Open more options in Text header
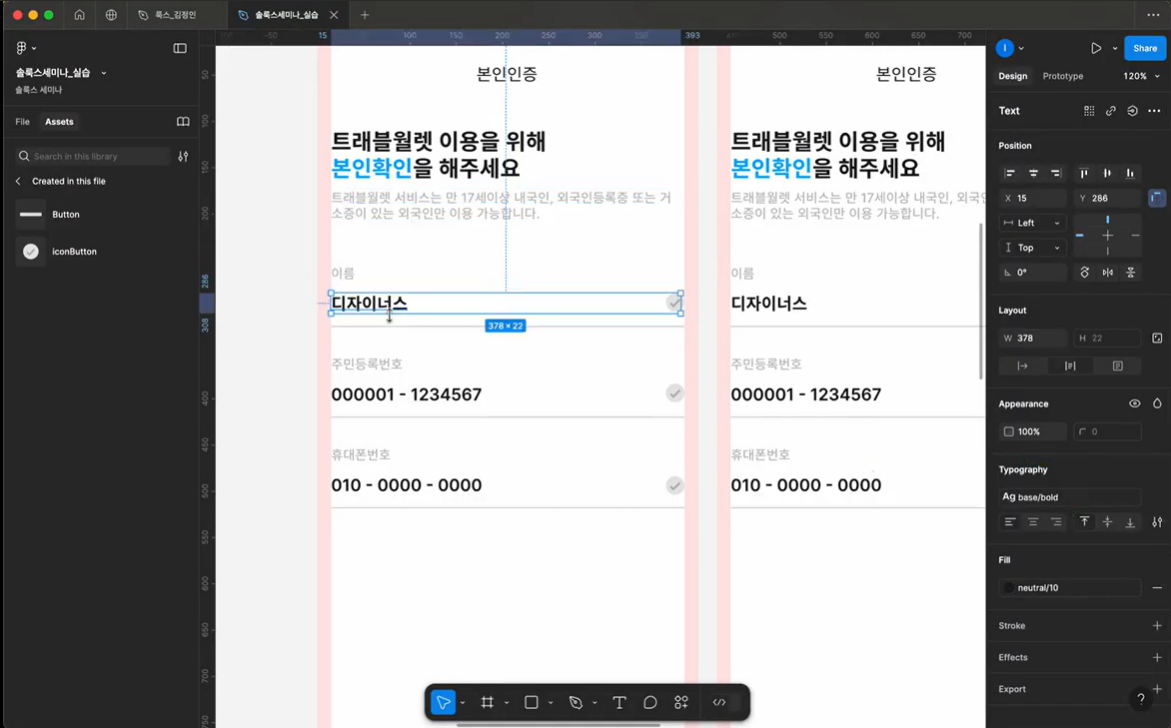Viewport: 1171px width, 728px height. coord(1155,111)
